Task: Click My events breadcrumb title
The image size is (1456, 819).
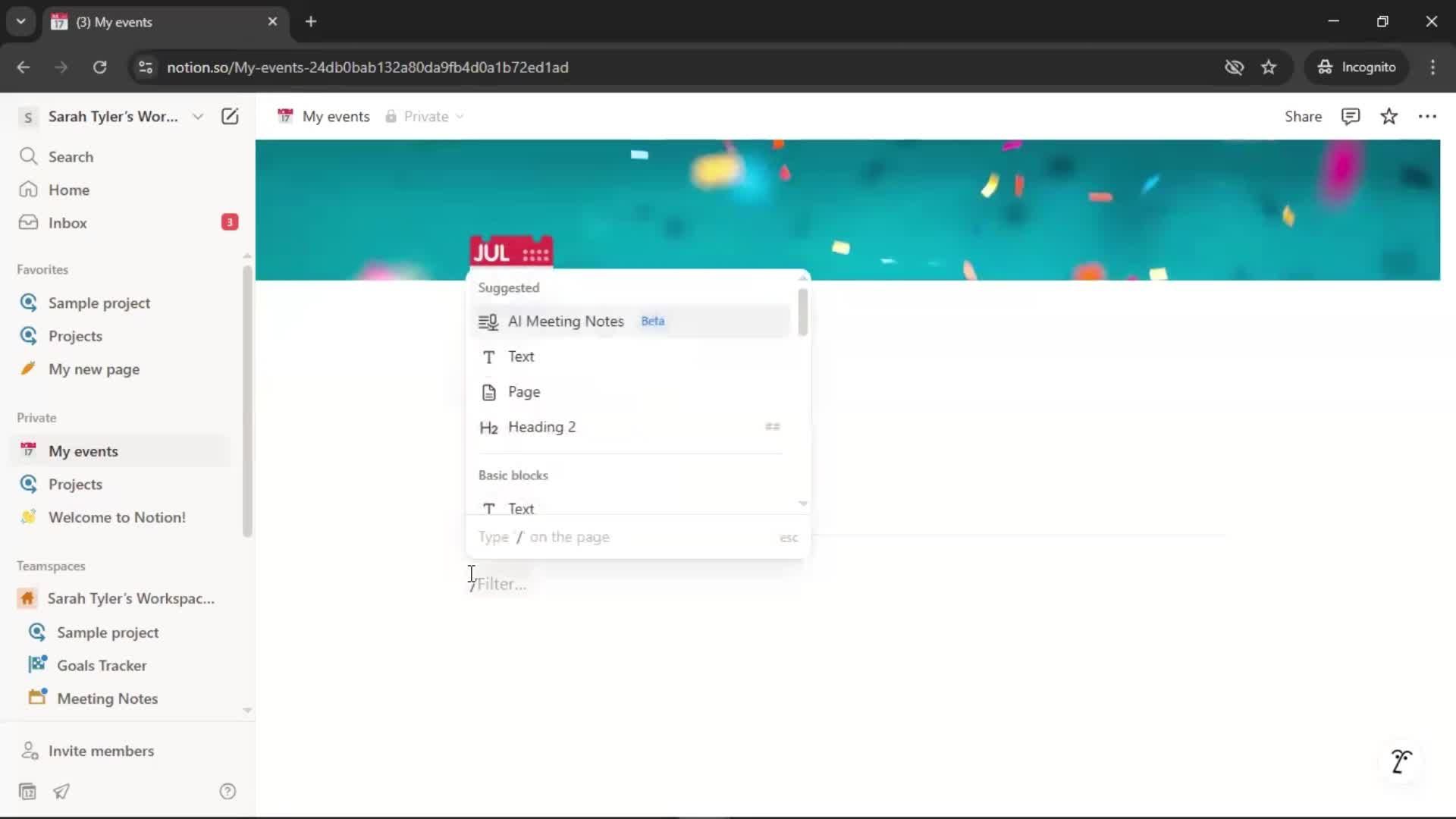Action: point(336,116)
